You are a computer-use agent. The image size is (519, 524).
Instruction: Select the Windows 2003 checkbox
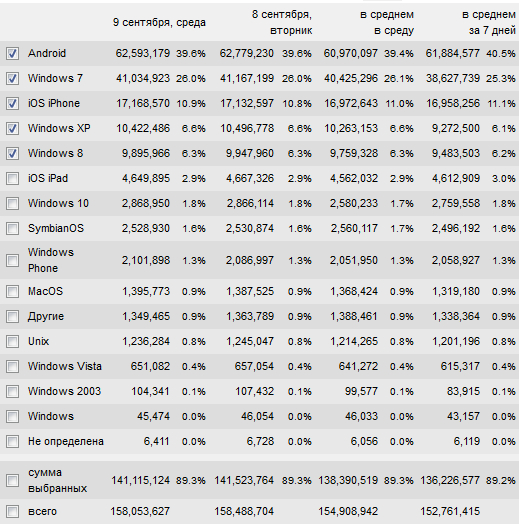[x=12, y=391]
